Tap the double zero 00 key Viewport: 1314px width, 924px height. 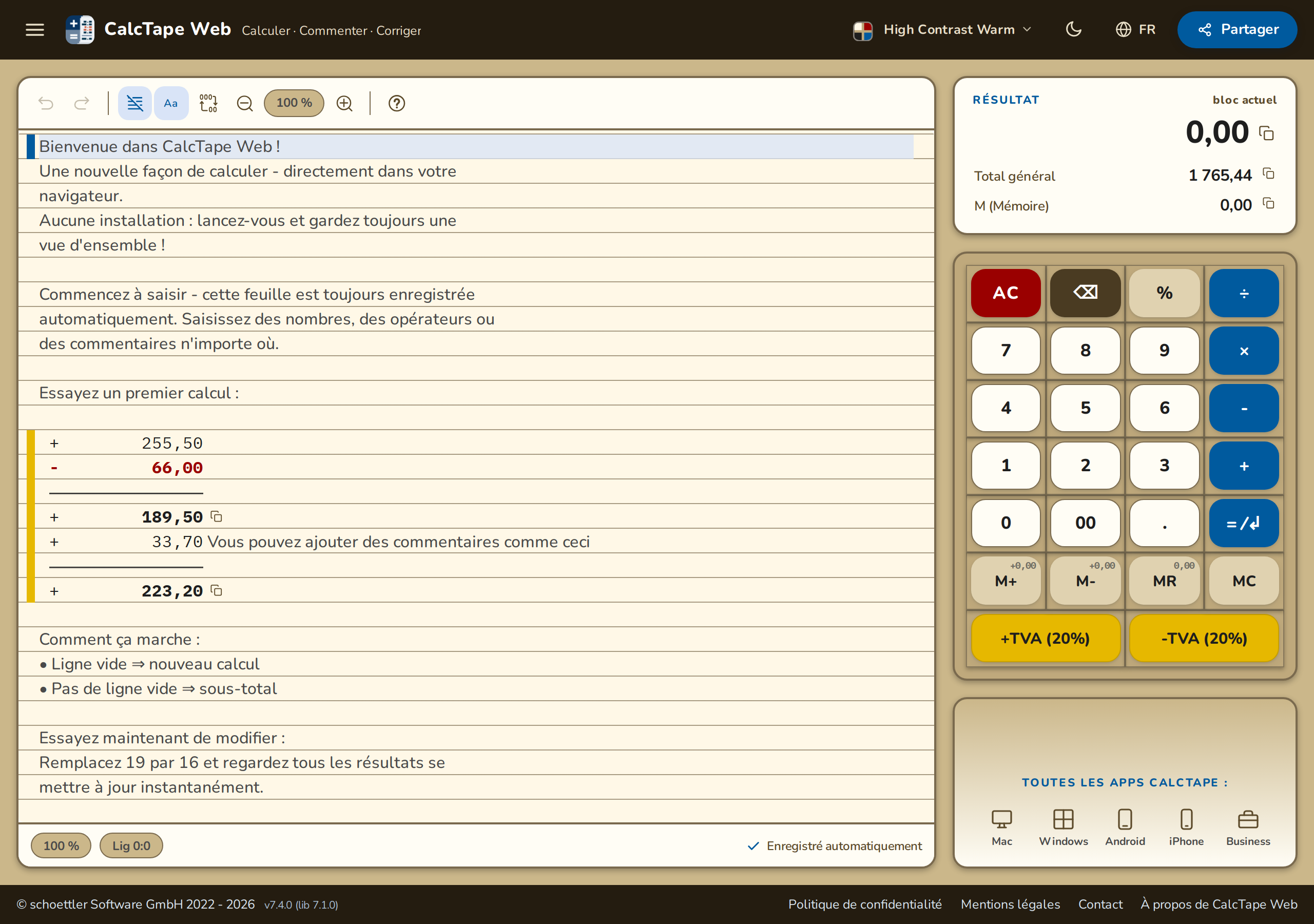point(1085,523)
